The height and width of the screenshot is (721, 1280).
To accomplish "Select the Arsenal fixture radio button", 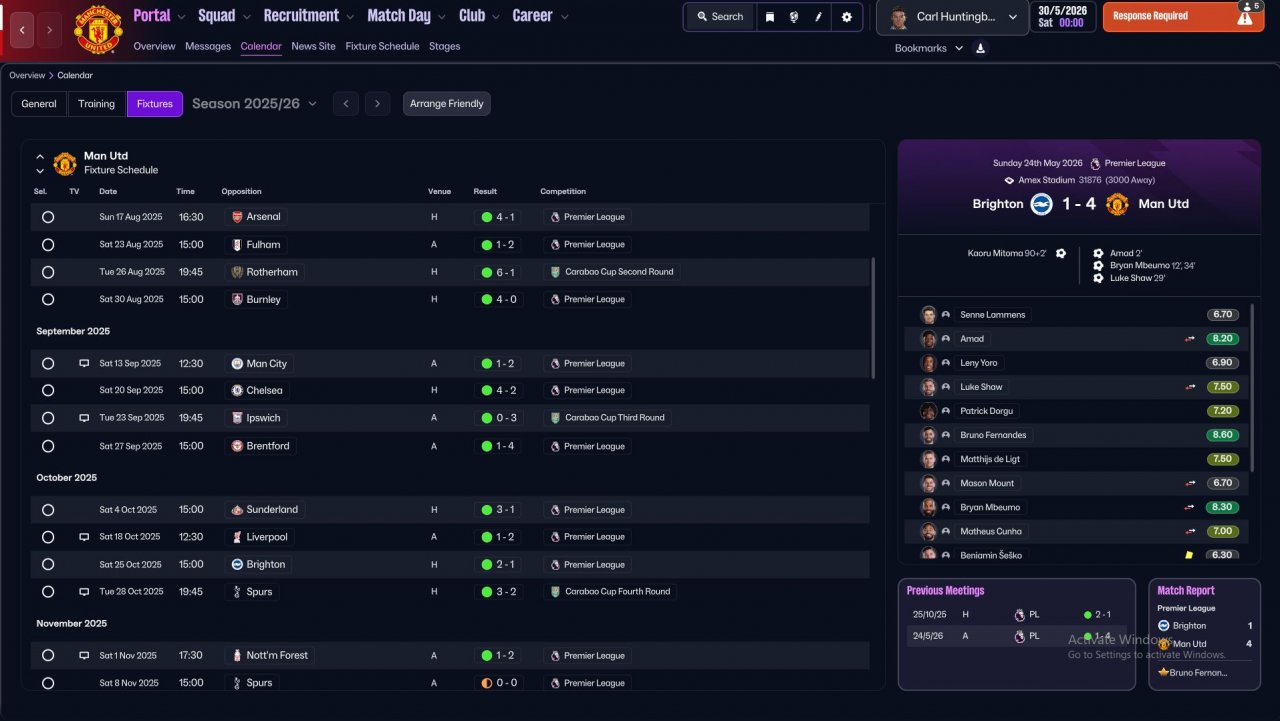I will pos(48,217).
